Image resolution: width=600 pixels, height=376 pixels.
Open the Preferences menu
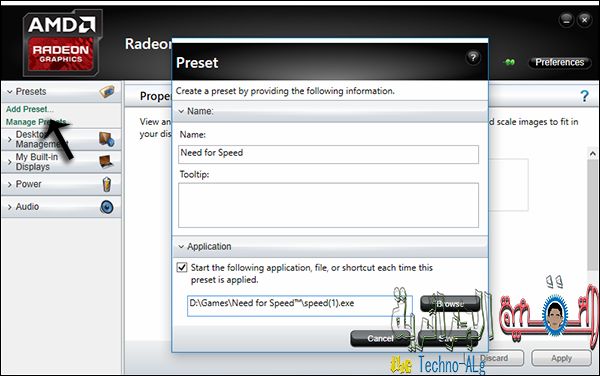pos(560,62)
